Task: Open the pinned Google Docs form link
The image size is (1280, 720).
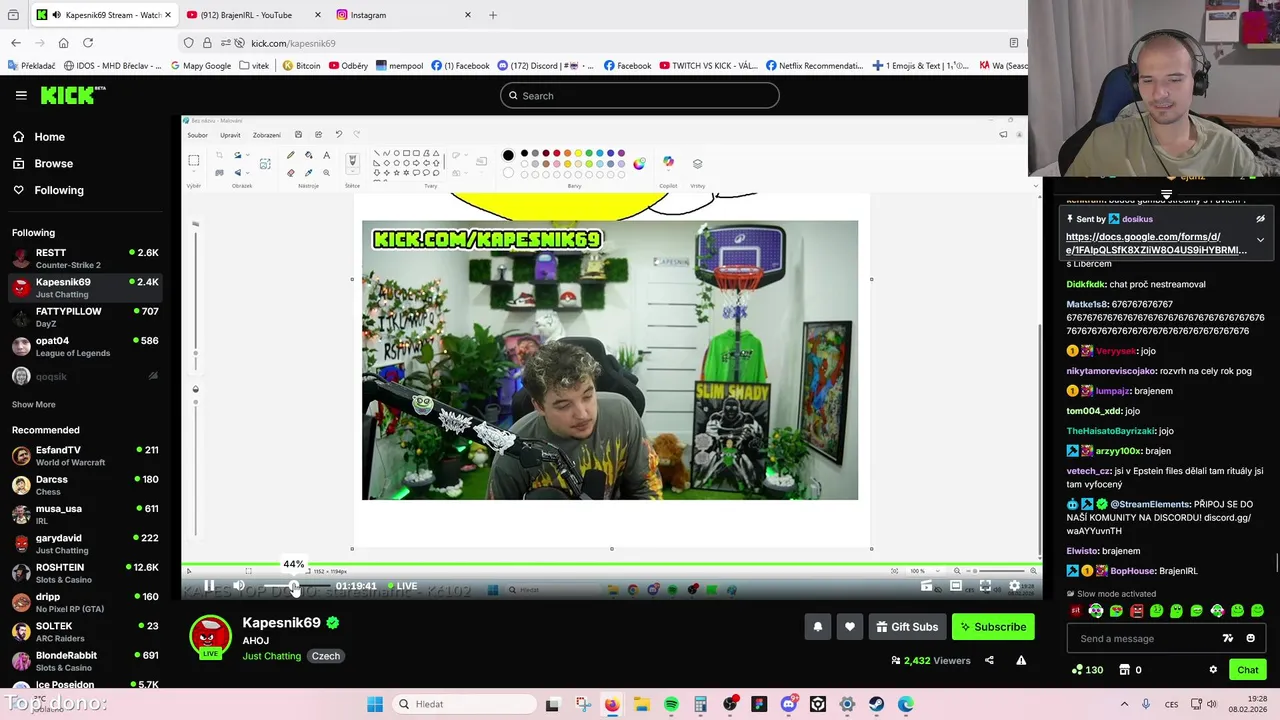Action: [1156, 244]
